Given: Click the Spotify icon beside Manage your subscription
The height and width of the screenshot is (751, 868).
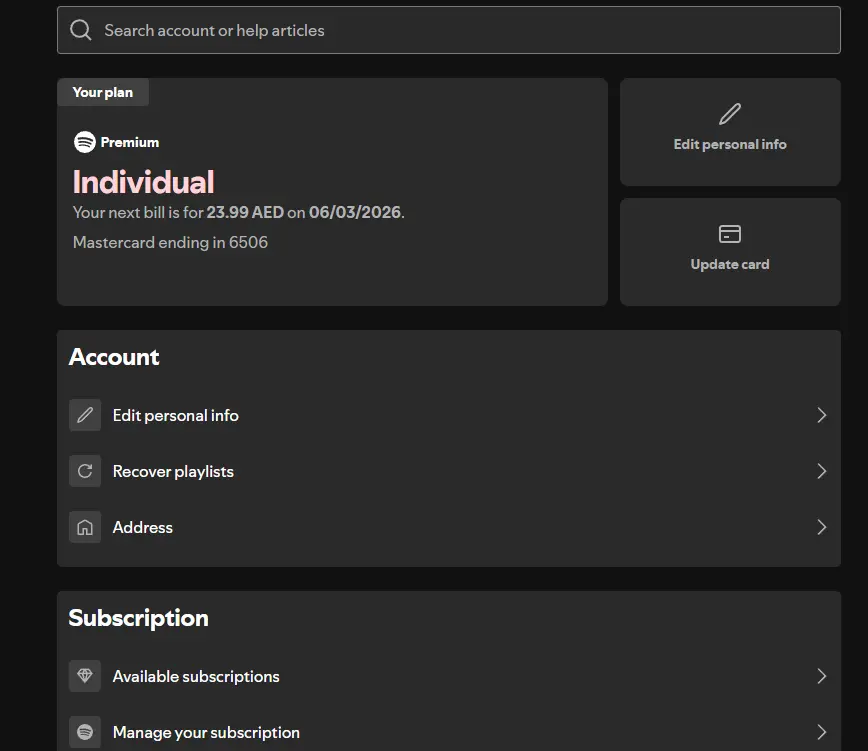Looking at the screenshot, I should tap(85, 732).
